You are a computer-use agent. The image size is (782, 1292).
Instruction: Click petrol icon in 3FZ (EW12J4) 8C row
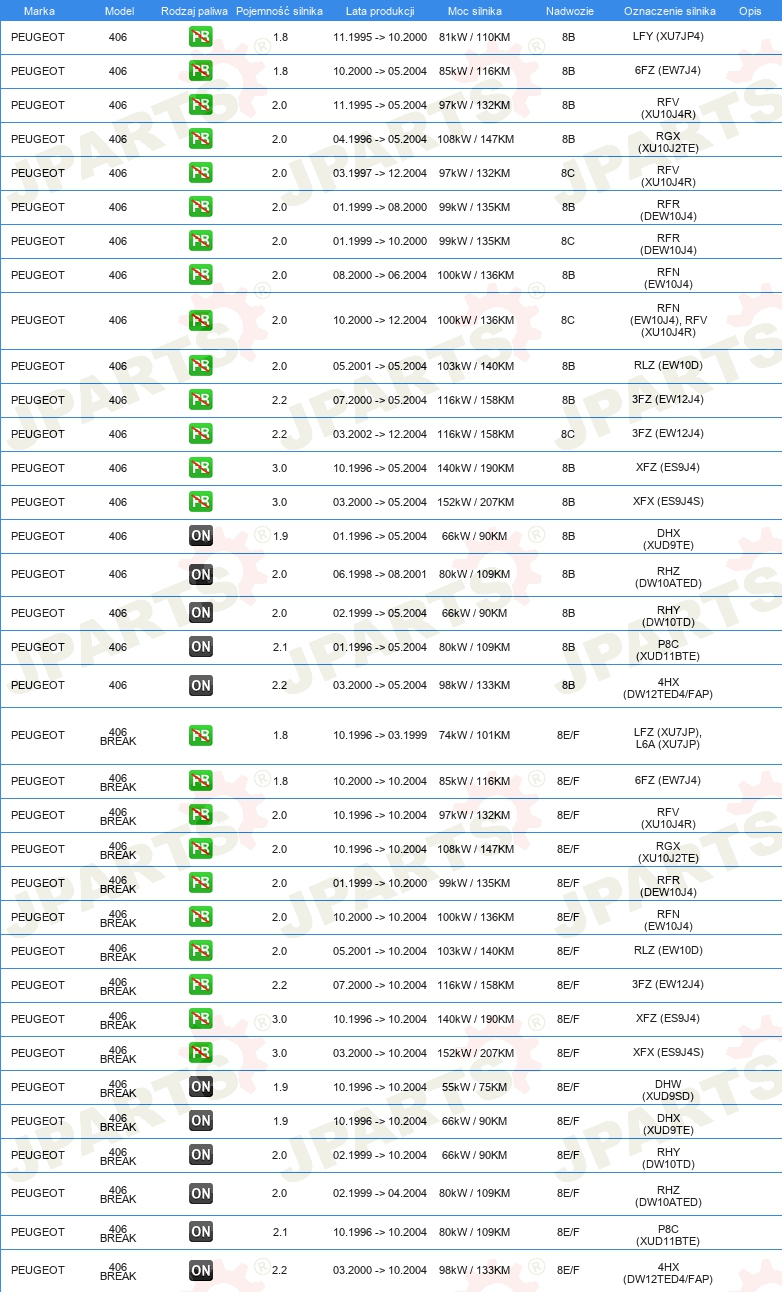point(200,434)
